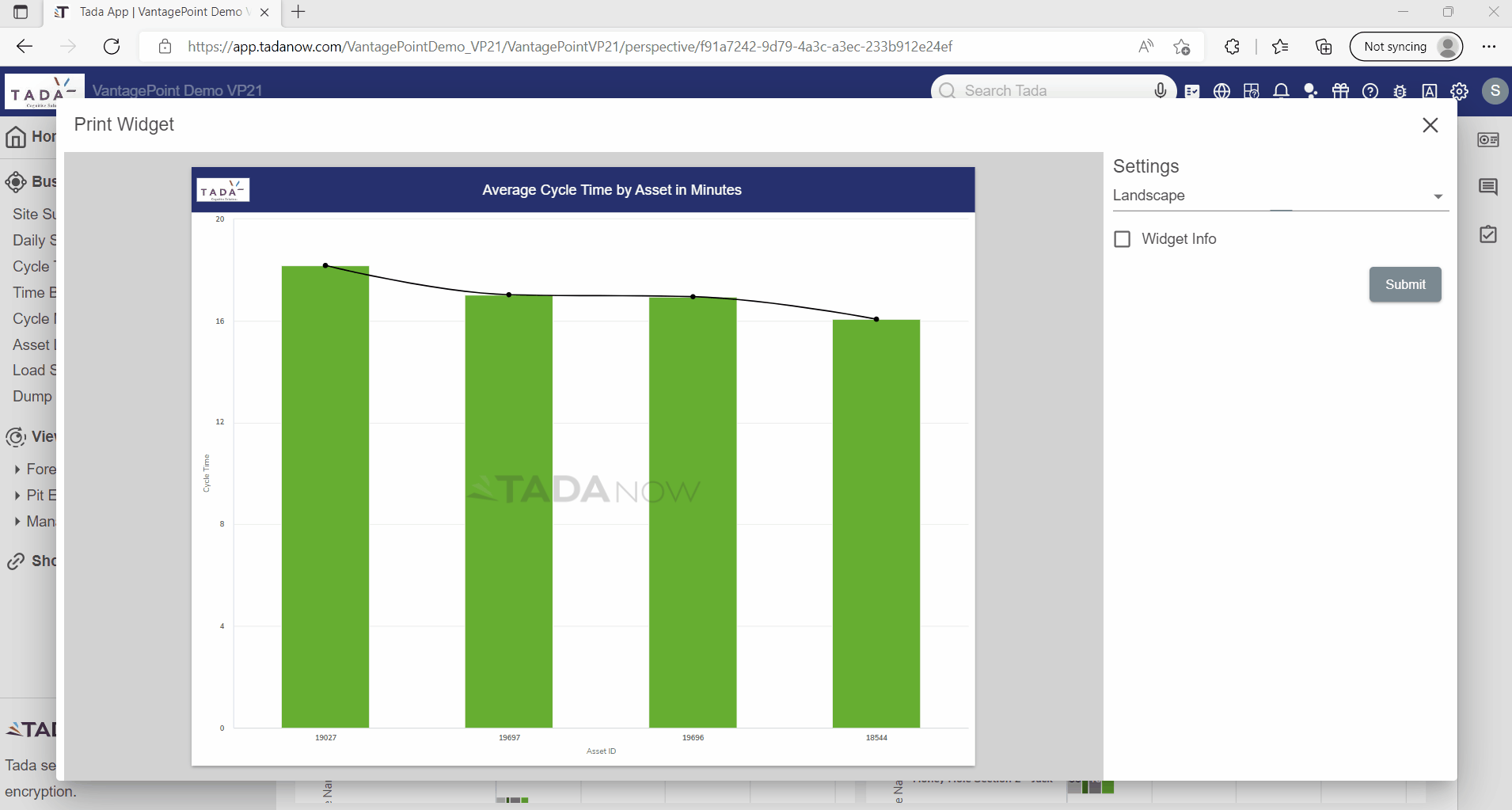Report a bug via the bug icon

(x=1400, y=91)
